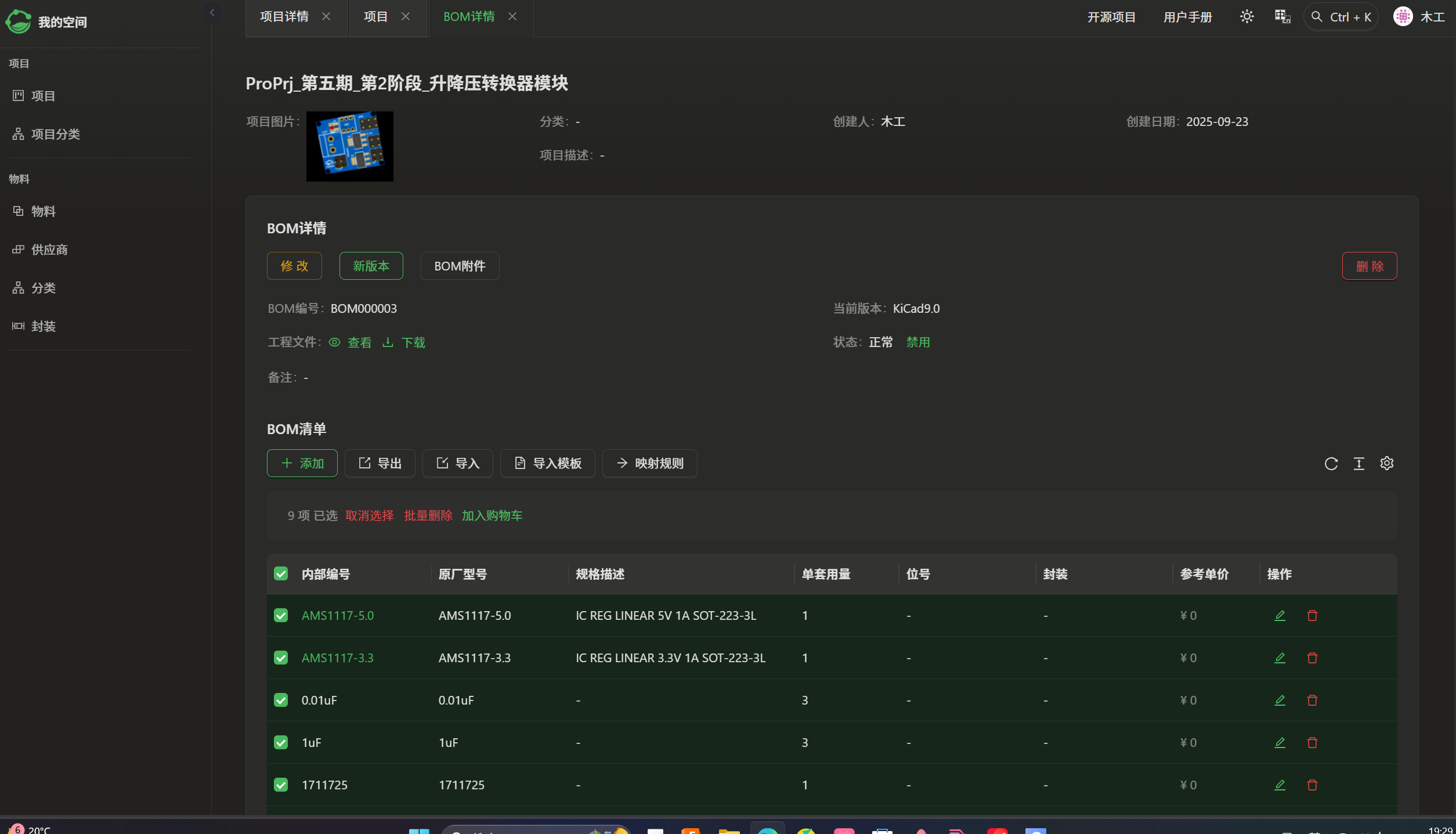Click the 加入购物车 link
Screen dimensions: 1456x834
(492, 515)
